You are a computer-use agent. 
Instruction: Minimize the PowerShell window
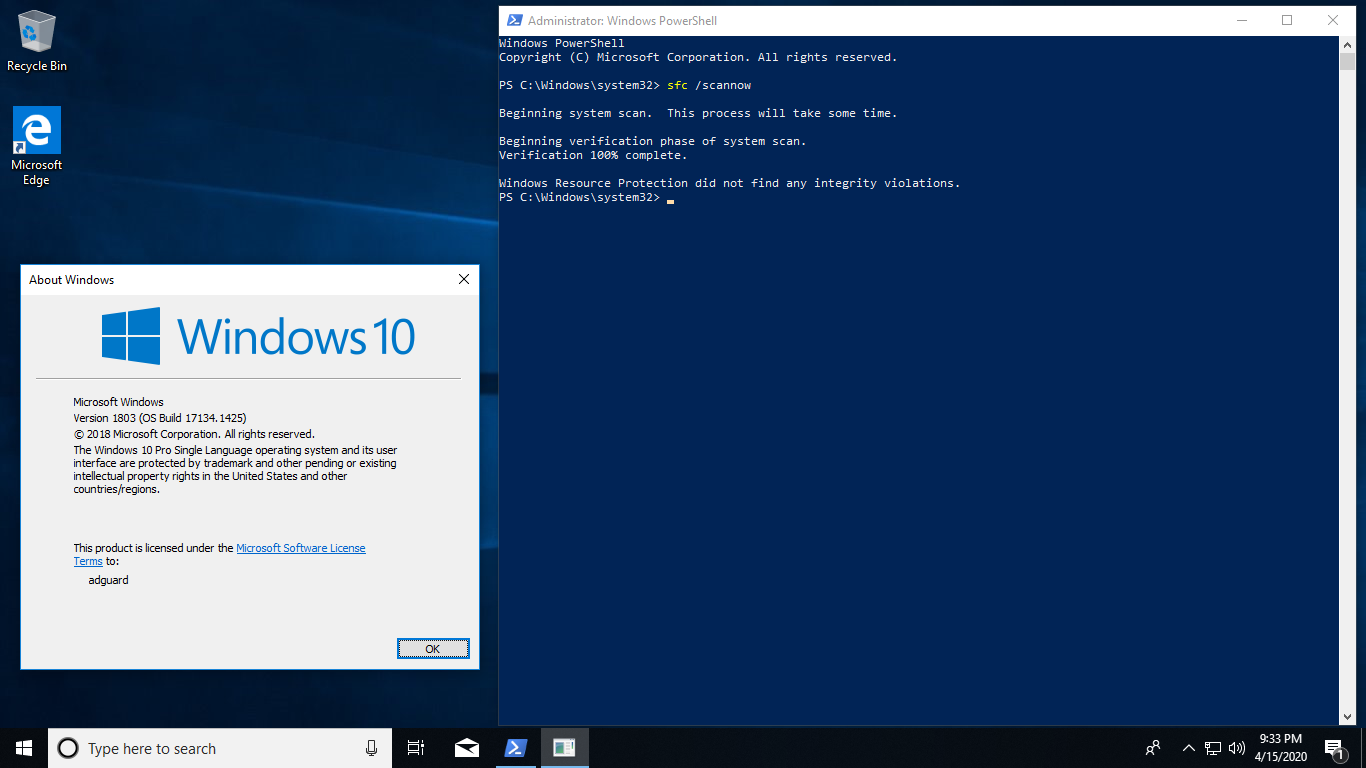point(1242,20)
